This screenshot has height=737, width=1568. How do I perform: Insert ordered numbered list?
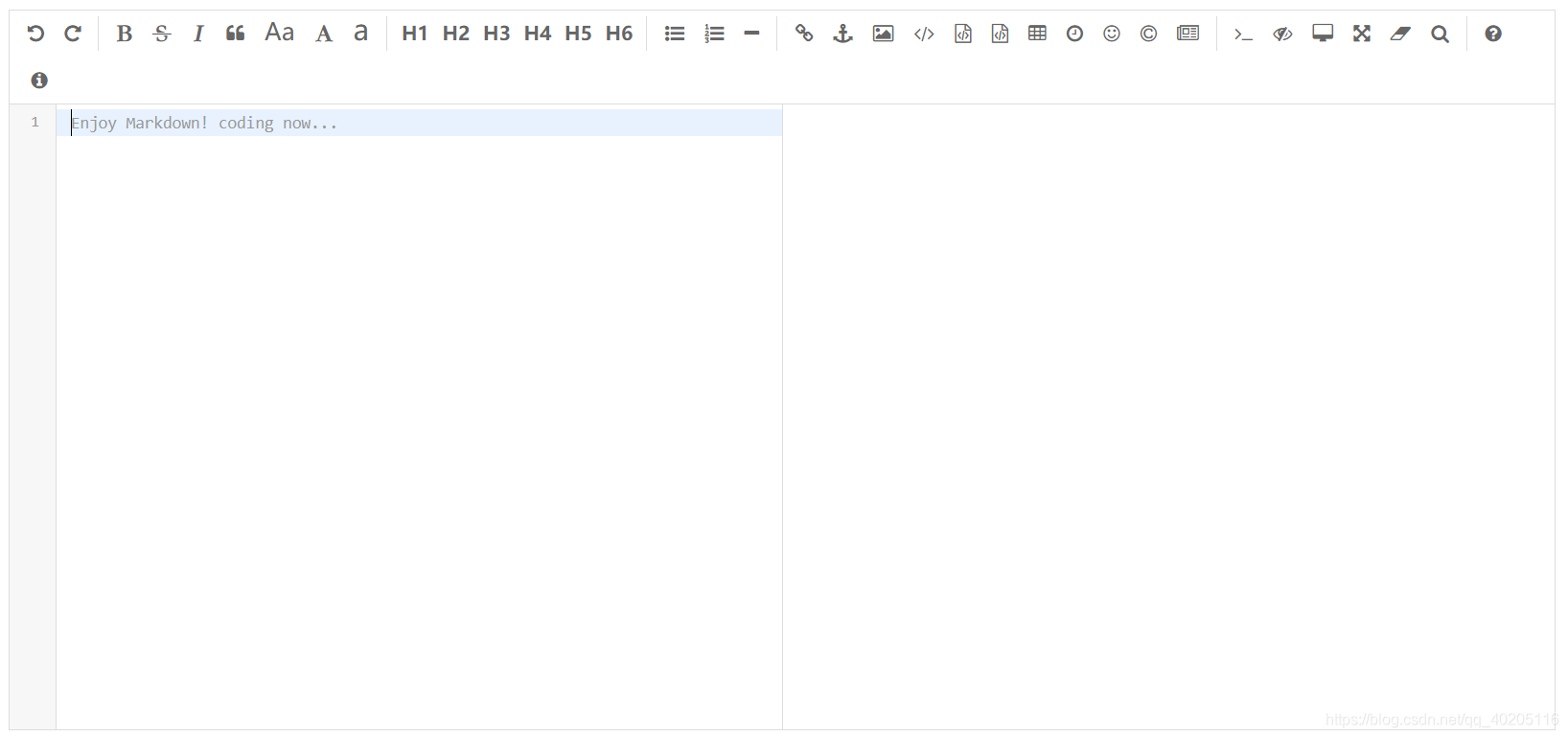click(x=714, y=34)
